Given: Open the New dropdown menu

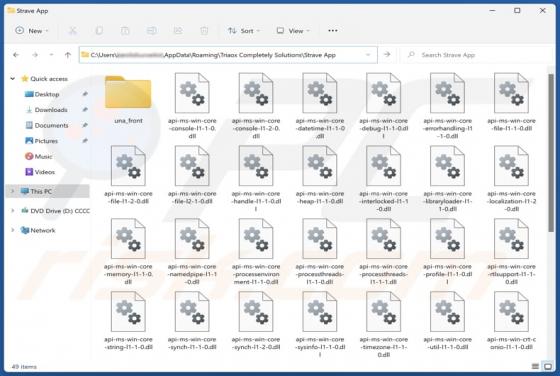Looking at the screenshot, I should click(31, 31).
